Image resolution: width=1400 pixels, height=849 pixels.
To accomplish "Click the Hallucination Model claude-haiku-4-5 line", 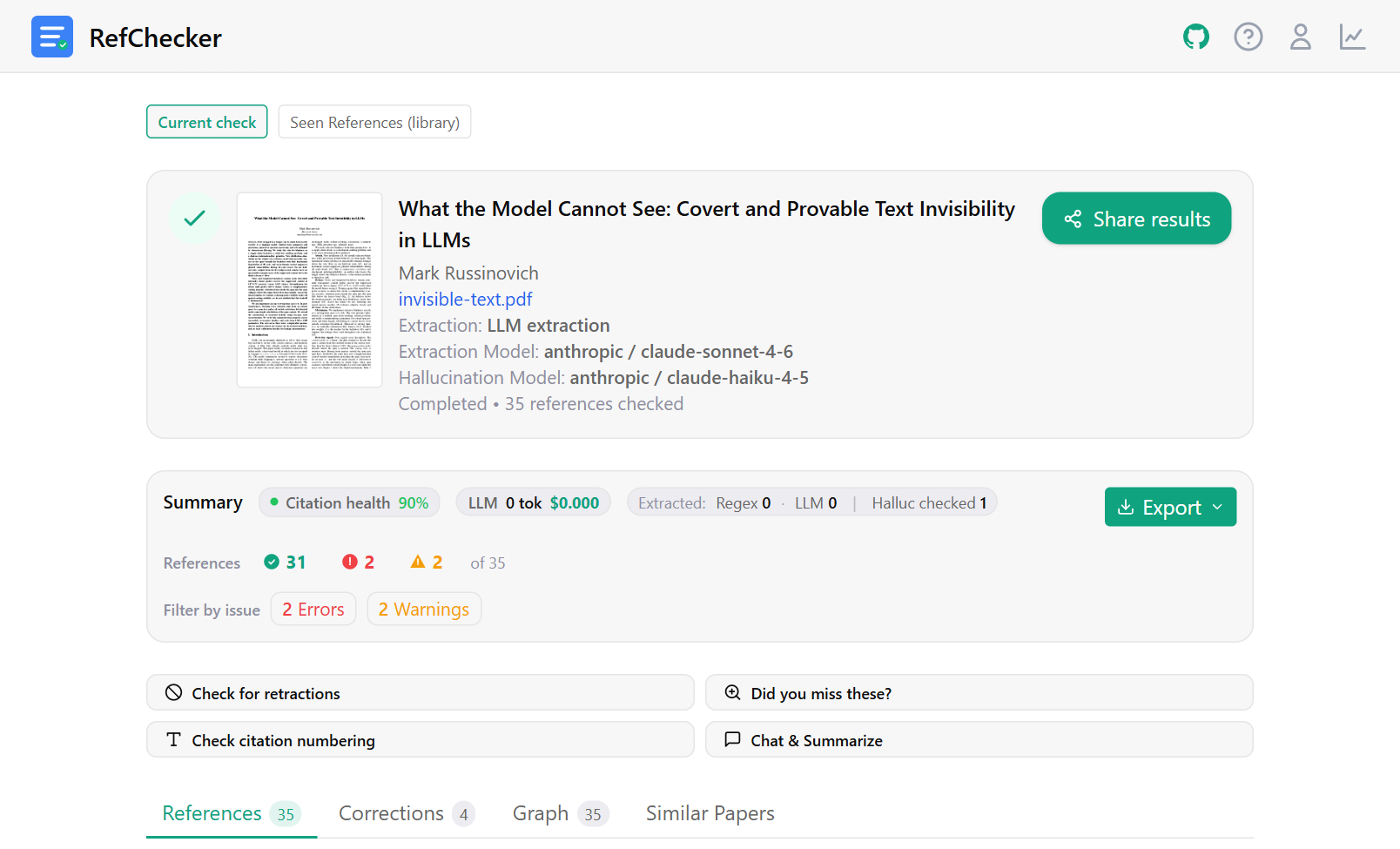I will click(x=604, y=378).
